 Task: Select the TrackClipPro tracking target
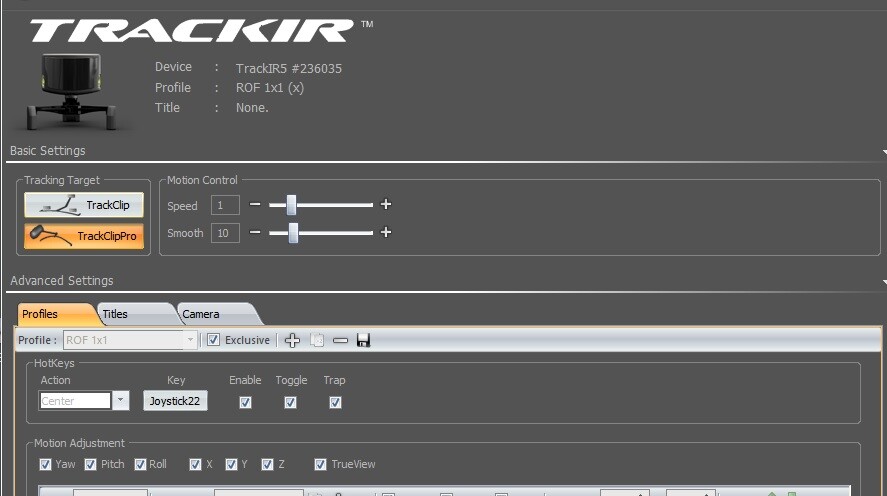(x=84, y=236)
